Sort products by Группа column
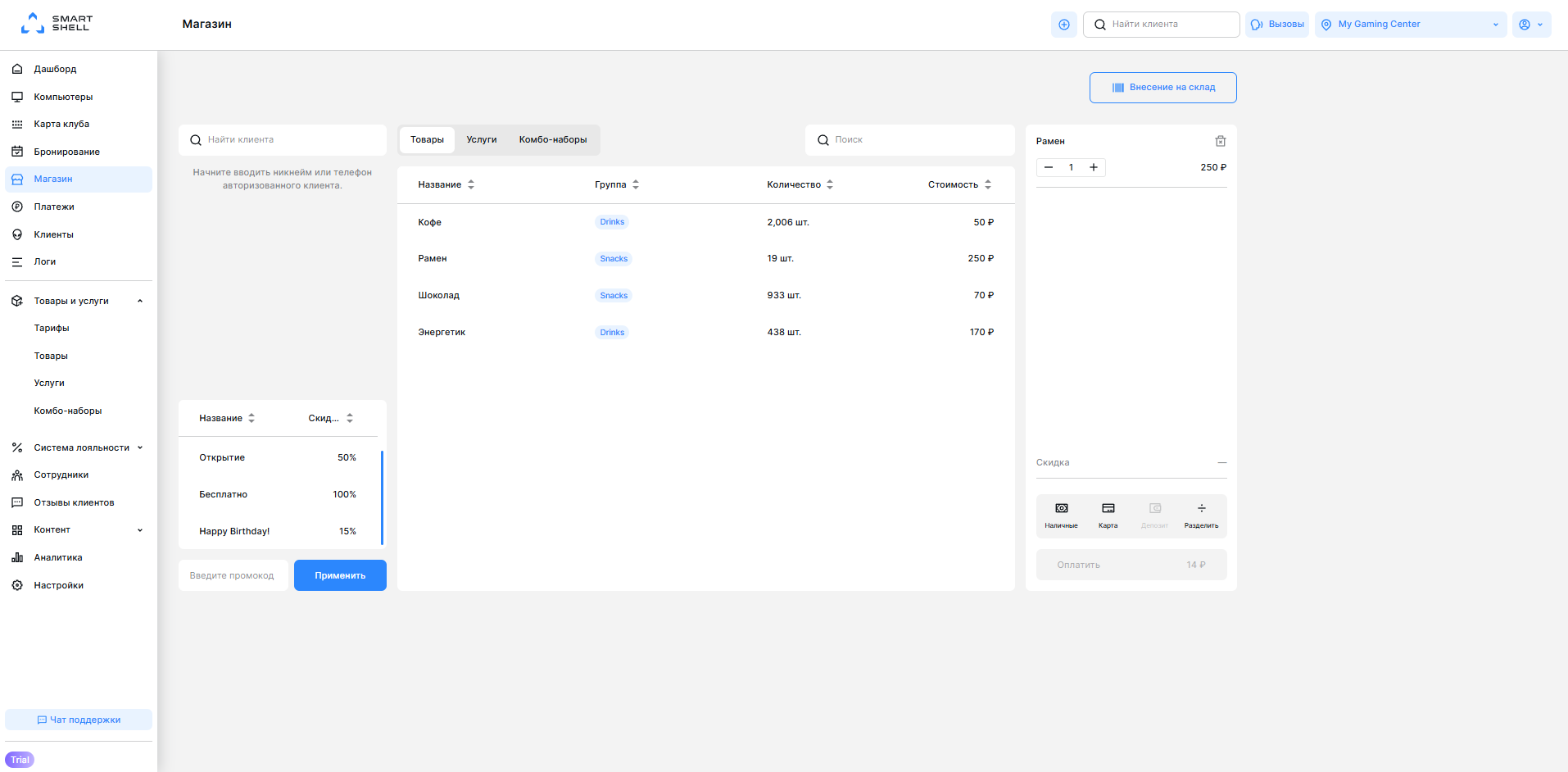The width and height of the screenshot is (1568, 772). tap(617, 184)
